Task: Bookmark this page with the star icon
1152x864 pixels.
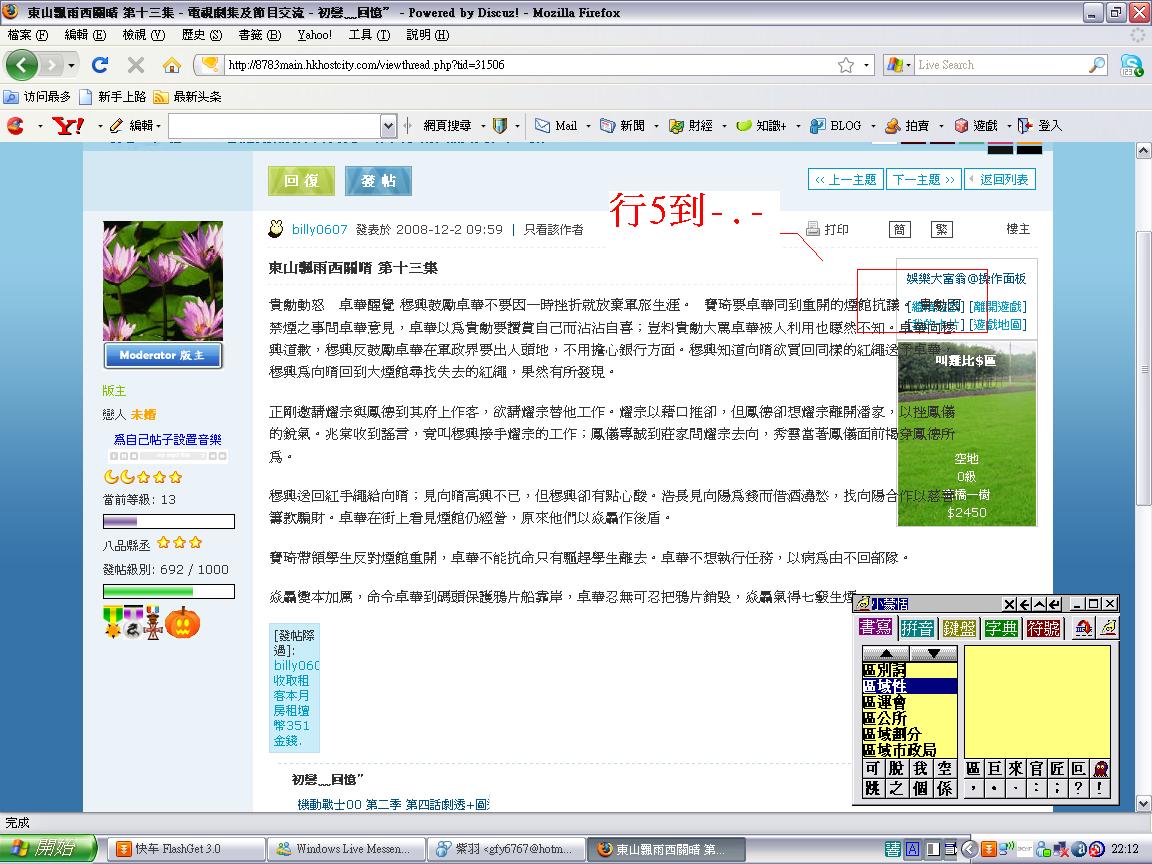Action: tap(846, 65)
